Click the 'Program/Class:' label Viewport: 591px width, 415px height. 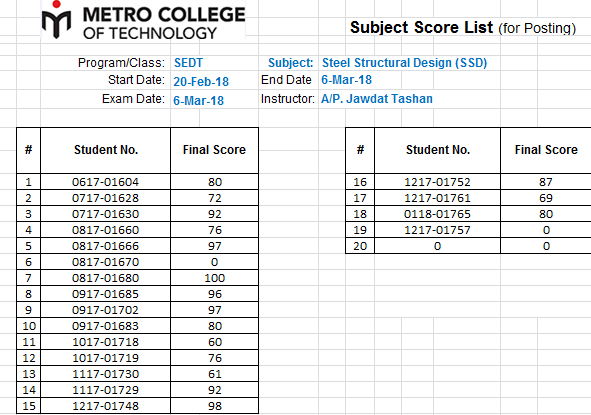click(x=121, y=63)
